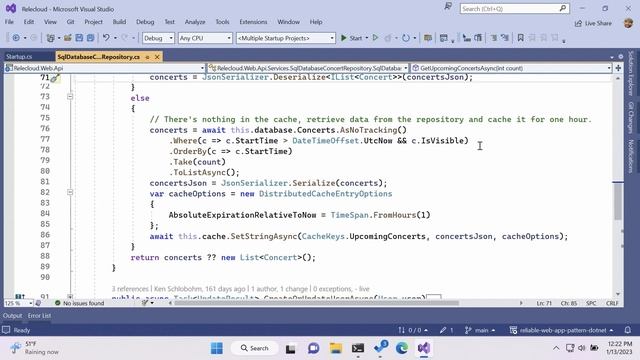Click the feedback icon left of search box

(448, 7)
